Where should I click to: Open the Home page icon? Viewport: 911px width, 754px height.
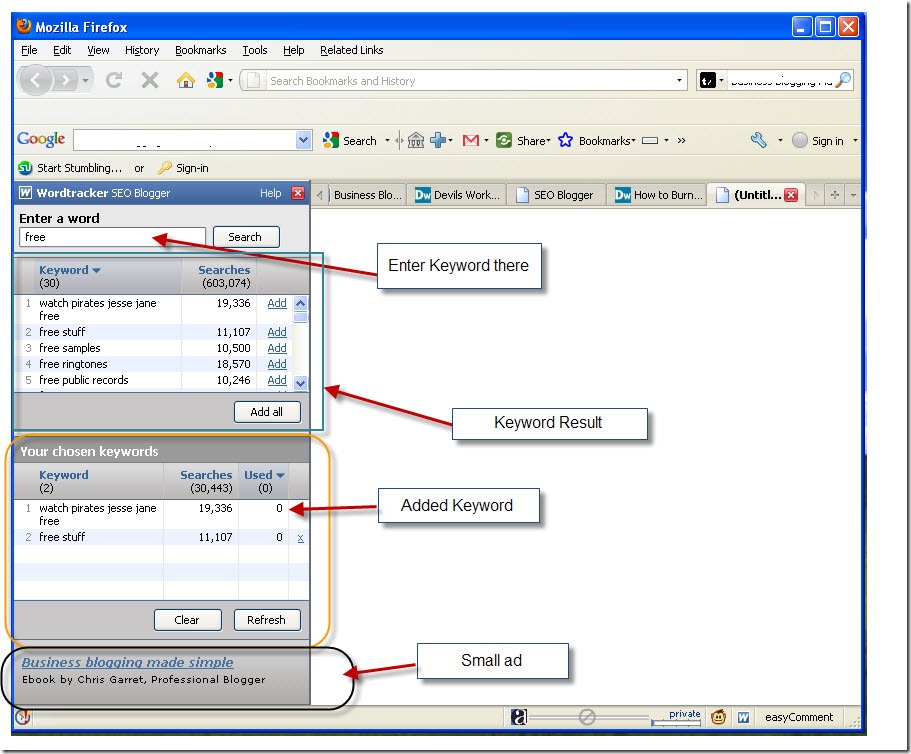point(186,80)
